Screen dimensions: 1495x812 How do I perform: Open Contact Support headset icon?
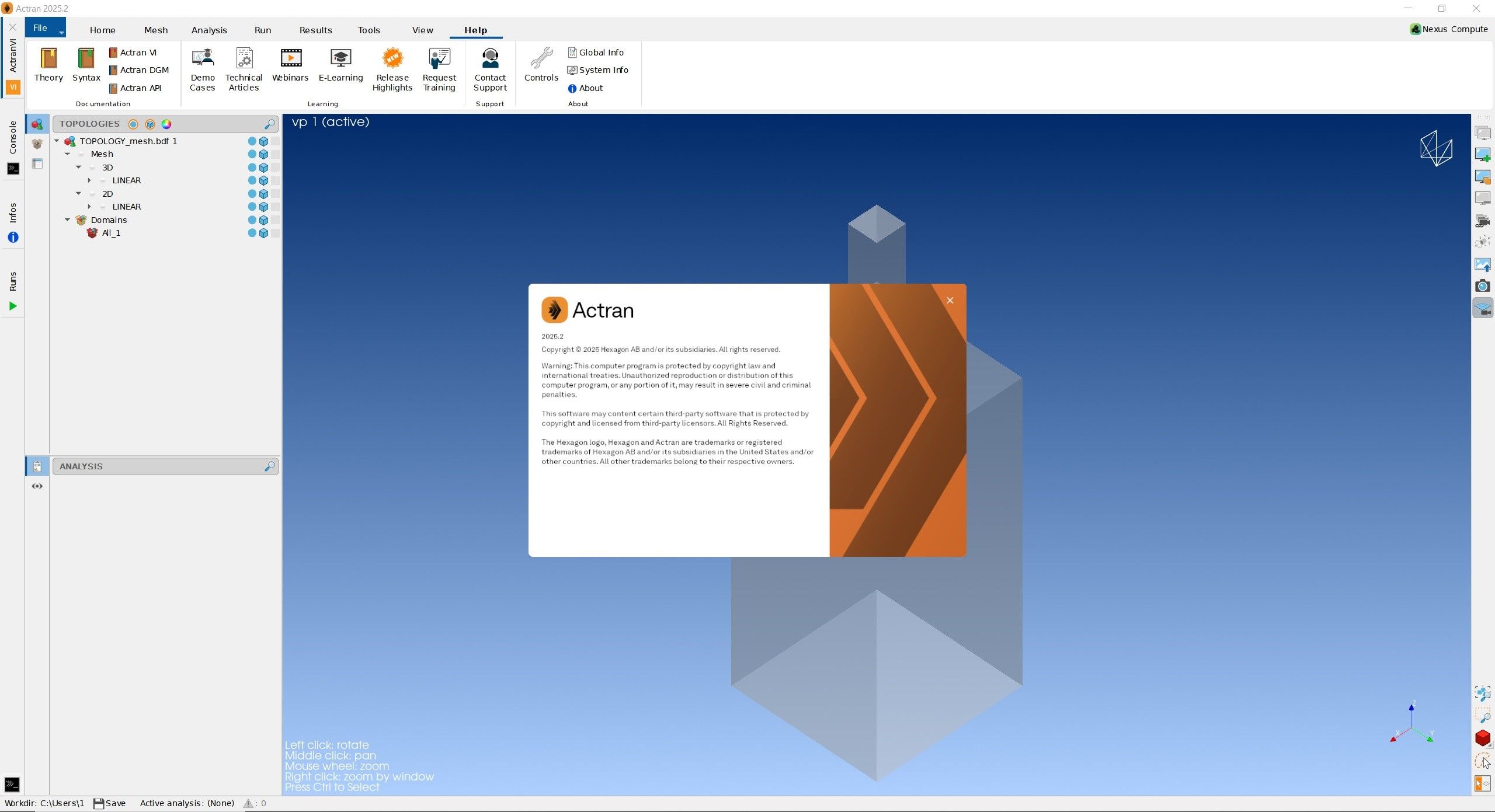490,59
